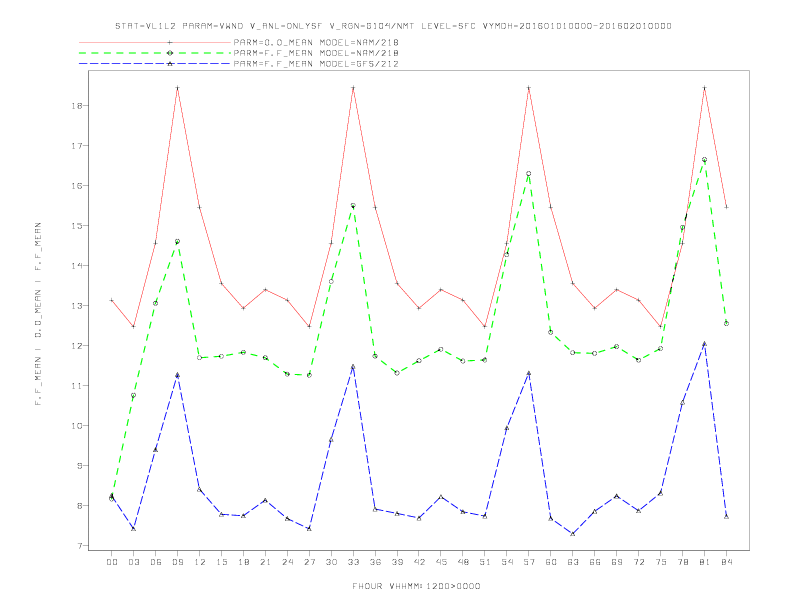Click x-axis tick label 30
The image size is (792, 612).
coord(331,562)
